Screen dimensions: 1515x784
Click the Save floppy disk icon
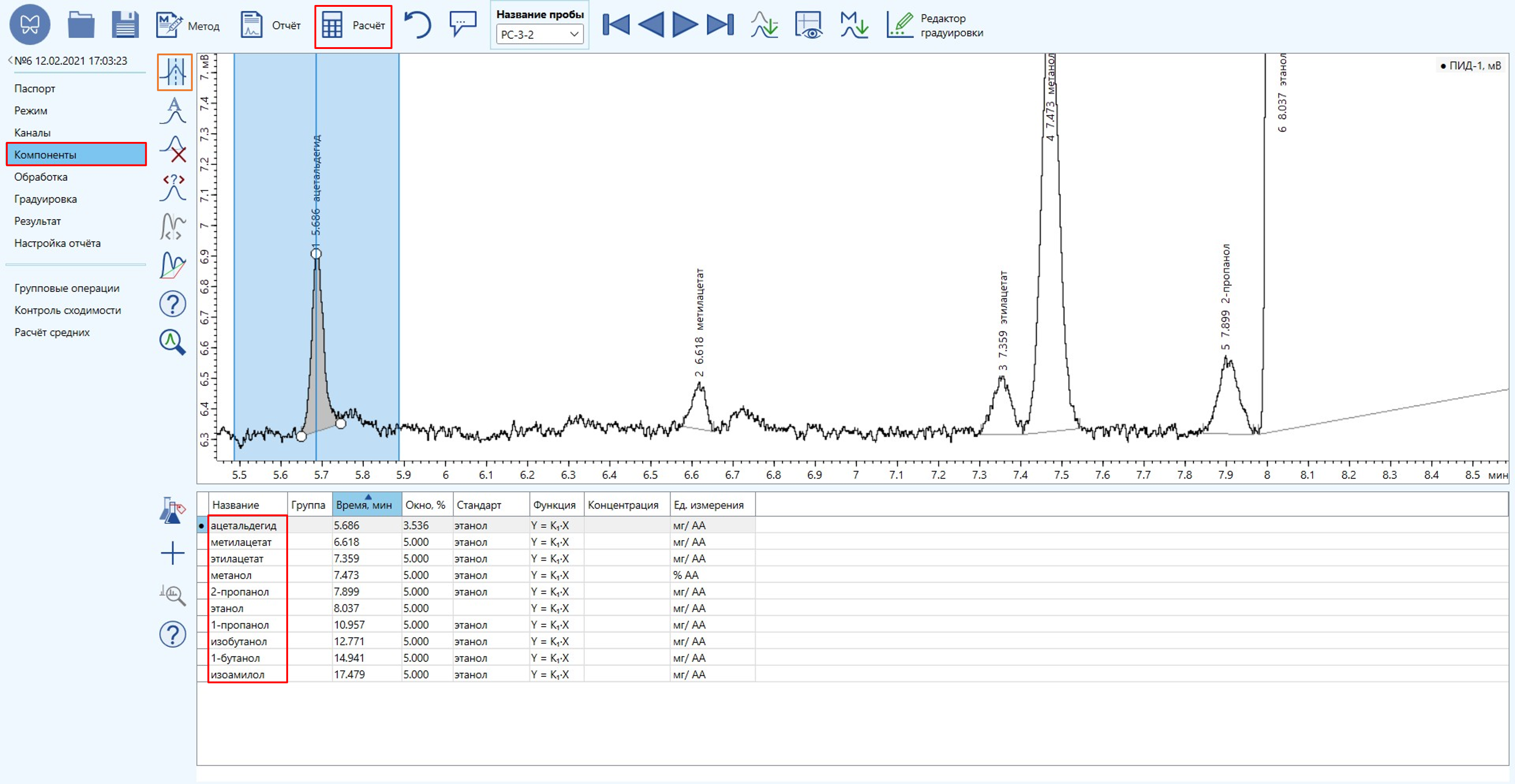pyautogui.click(x=125, y=25)
